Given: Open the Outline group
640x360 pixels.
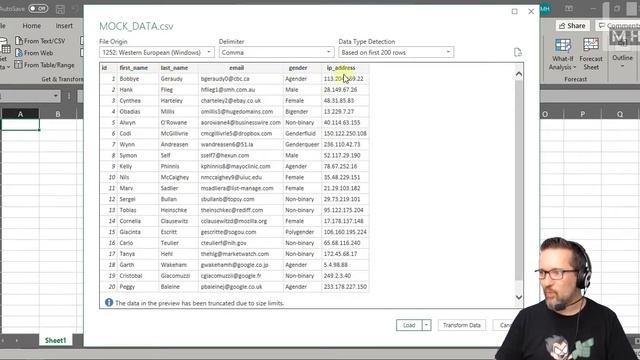Looking at the screenshot, I should tap(622, 58).
